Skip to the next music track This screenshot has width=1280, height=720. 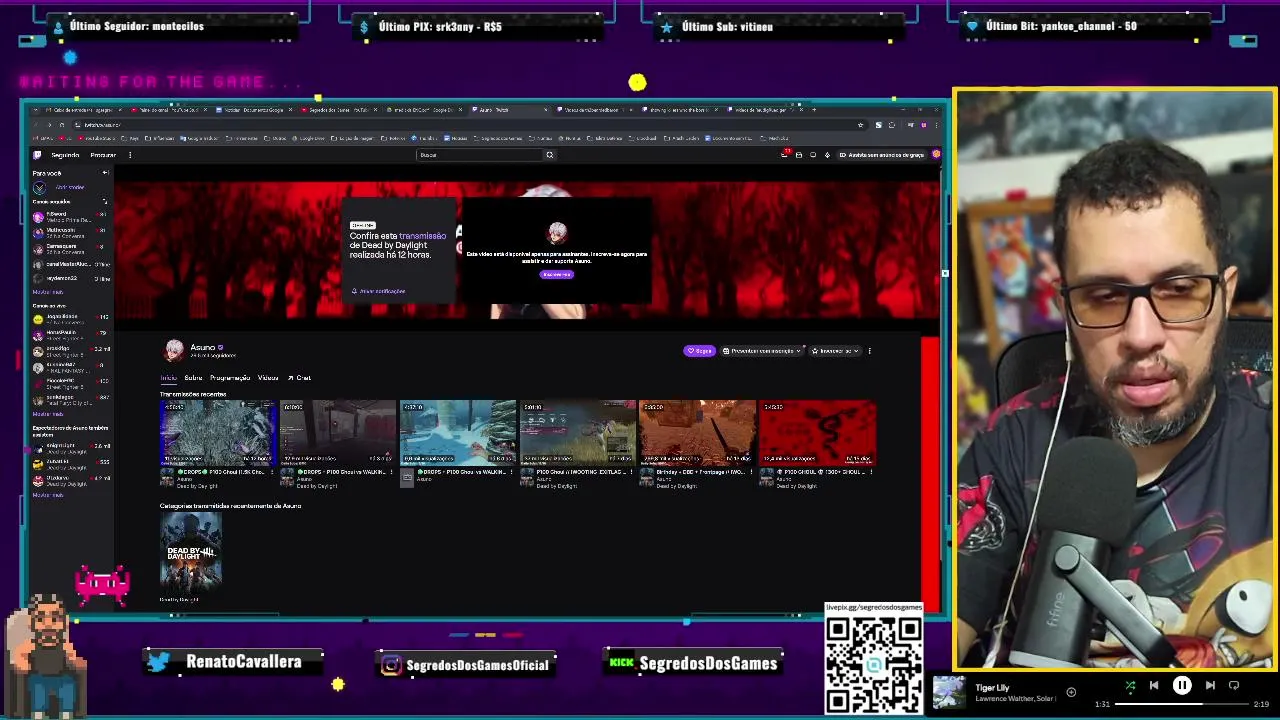pyautogui.click(x=1210, y=685)
